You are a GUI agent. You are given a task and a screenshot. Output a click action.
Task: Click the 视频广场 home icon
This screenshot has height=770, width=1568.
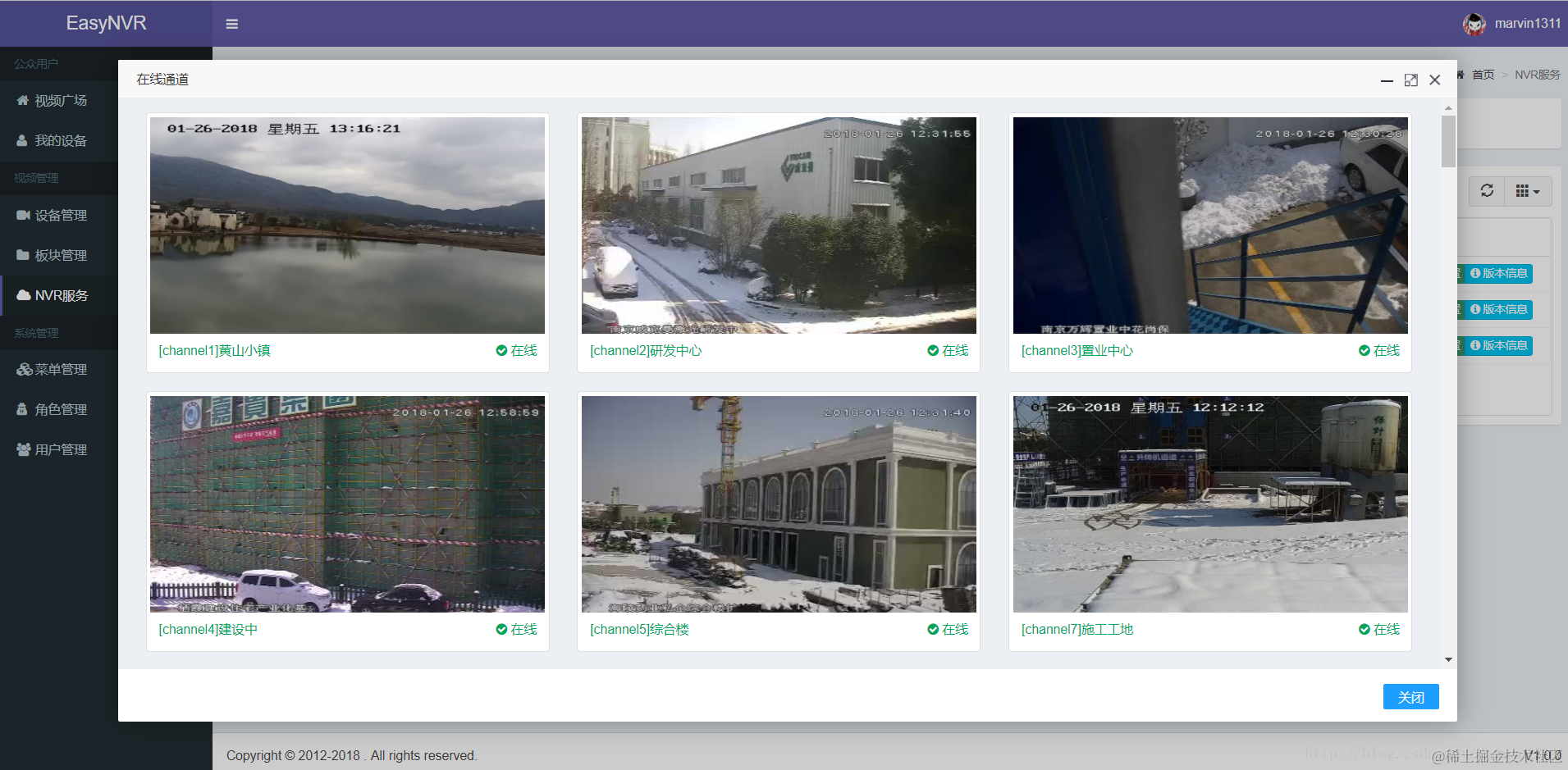point(23,100)
